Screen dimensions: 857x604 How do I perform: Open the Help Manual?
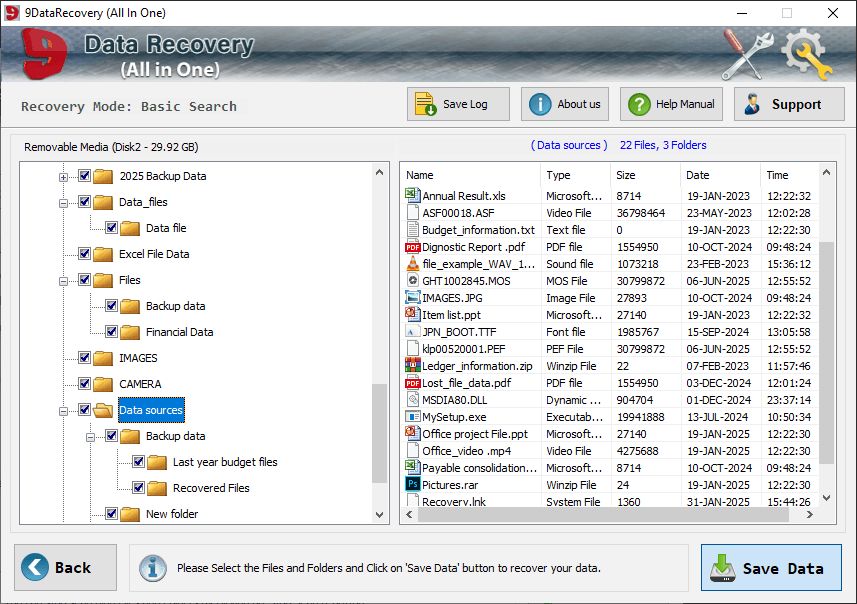[671, 104]
